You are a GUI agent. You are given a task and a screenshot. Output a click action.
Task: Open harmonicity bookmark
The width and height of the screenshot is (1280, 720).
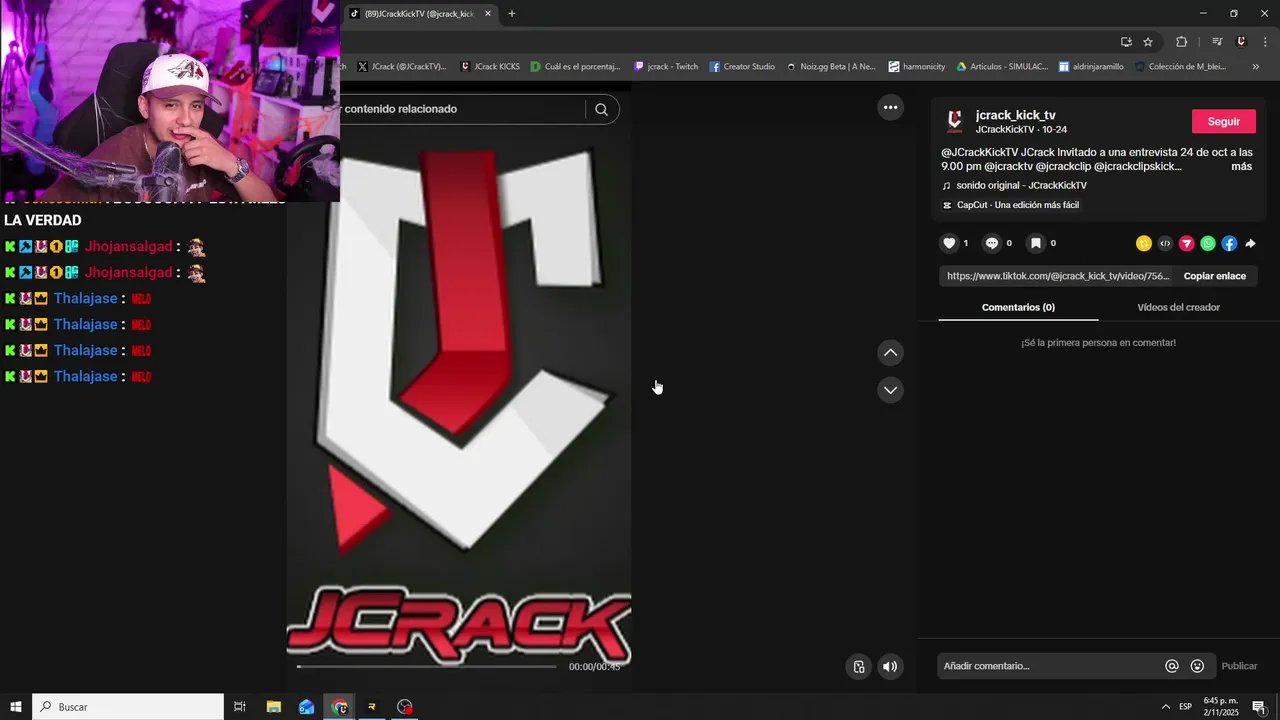click(917, 67)
